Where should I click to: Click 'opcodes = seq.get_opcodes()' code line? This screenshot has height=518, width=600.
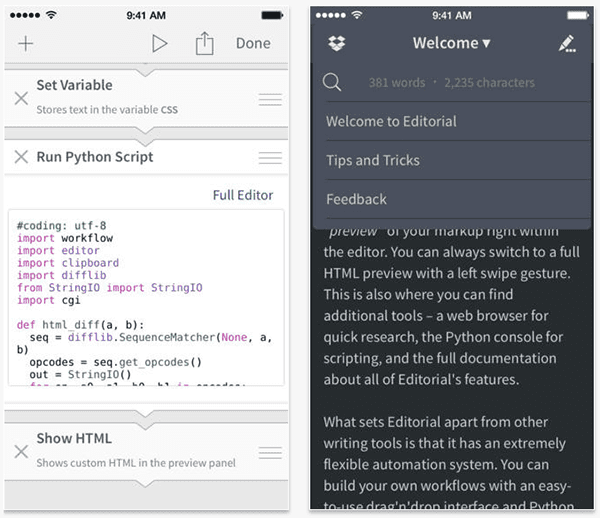coord(116,362)
